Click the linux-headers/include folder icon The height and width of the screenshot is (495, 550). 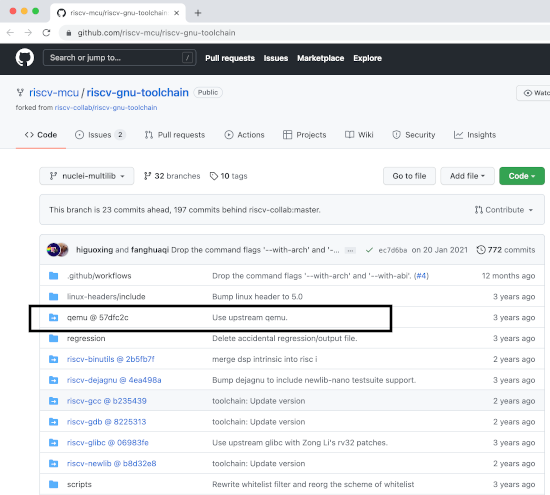pos(54,296)
